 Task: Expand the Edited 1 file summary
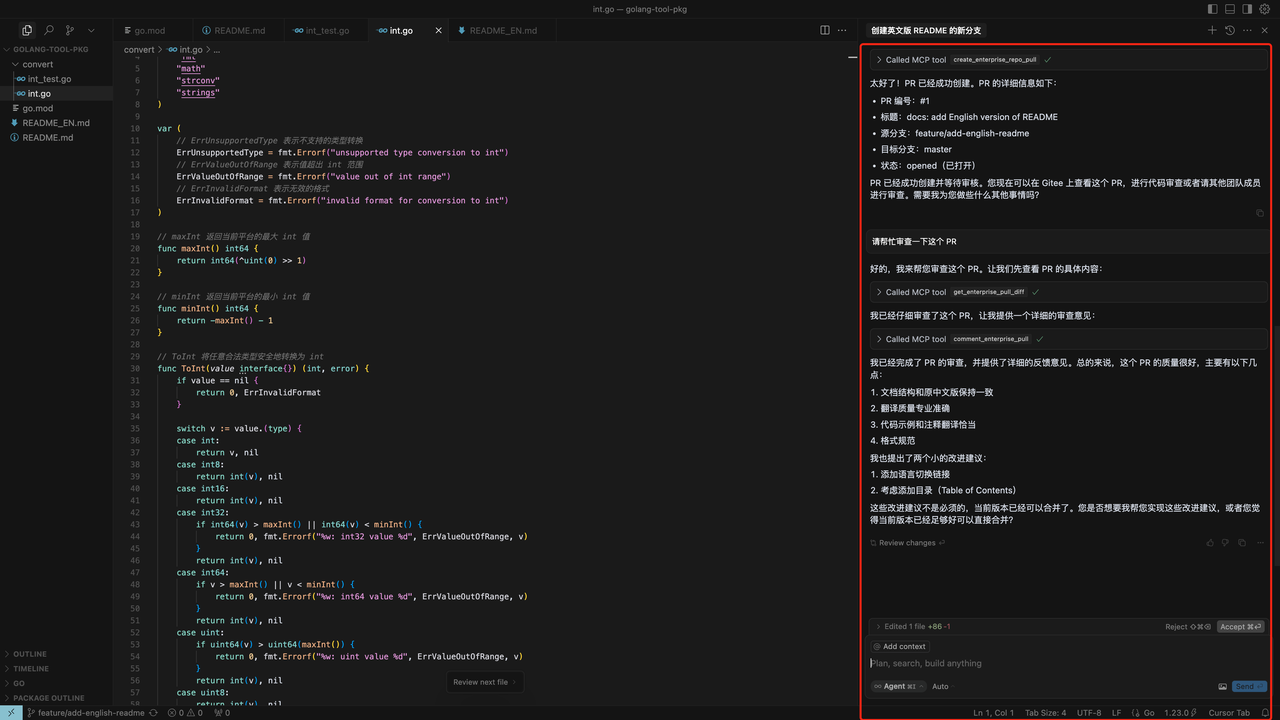click(x=913, y=627)
